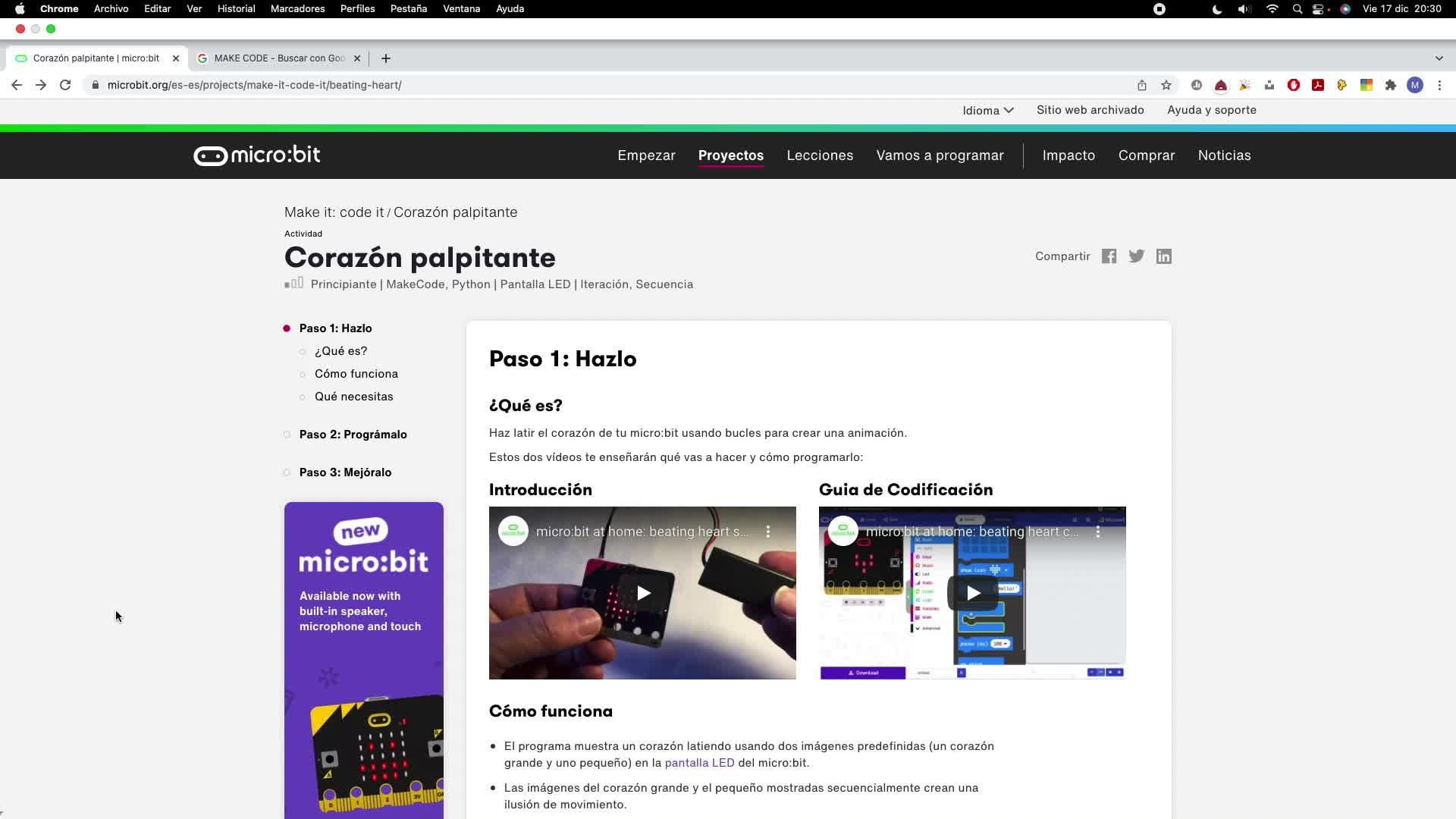
Task: Open Chrome extensions puzzle icon
Action: coord(1390,85)
